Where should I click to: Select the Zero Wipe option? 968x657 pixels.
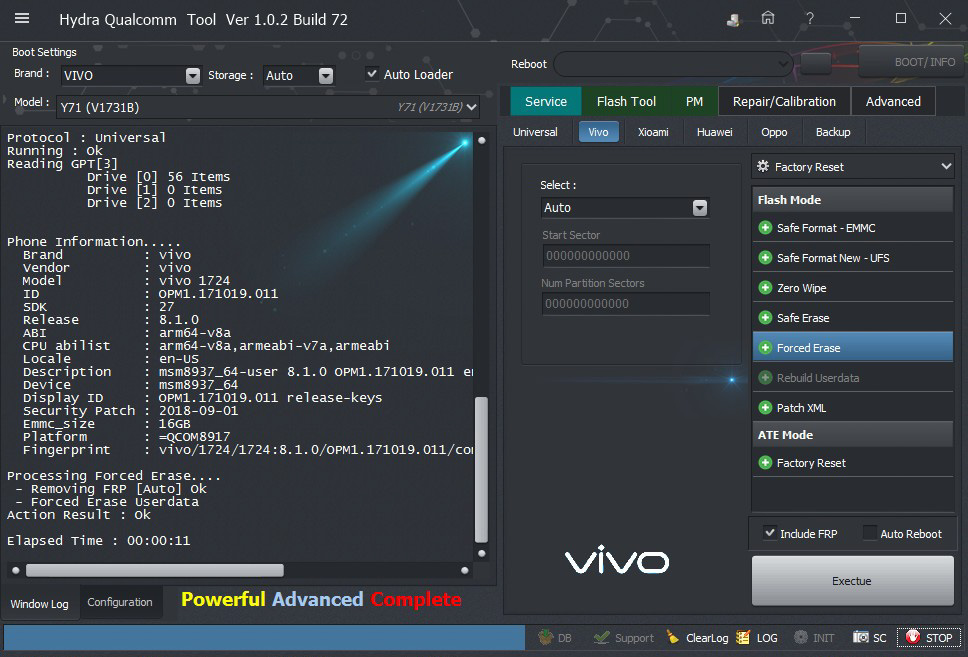click(x=853, y=288)
